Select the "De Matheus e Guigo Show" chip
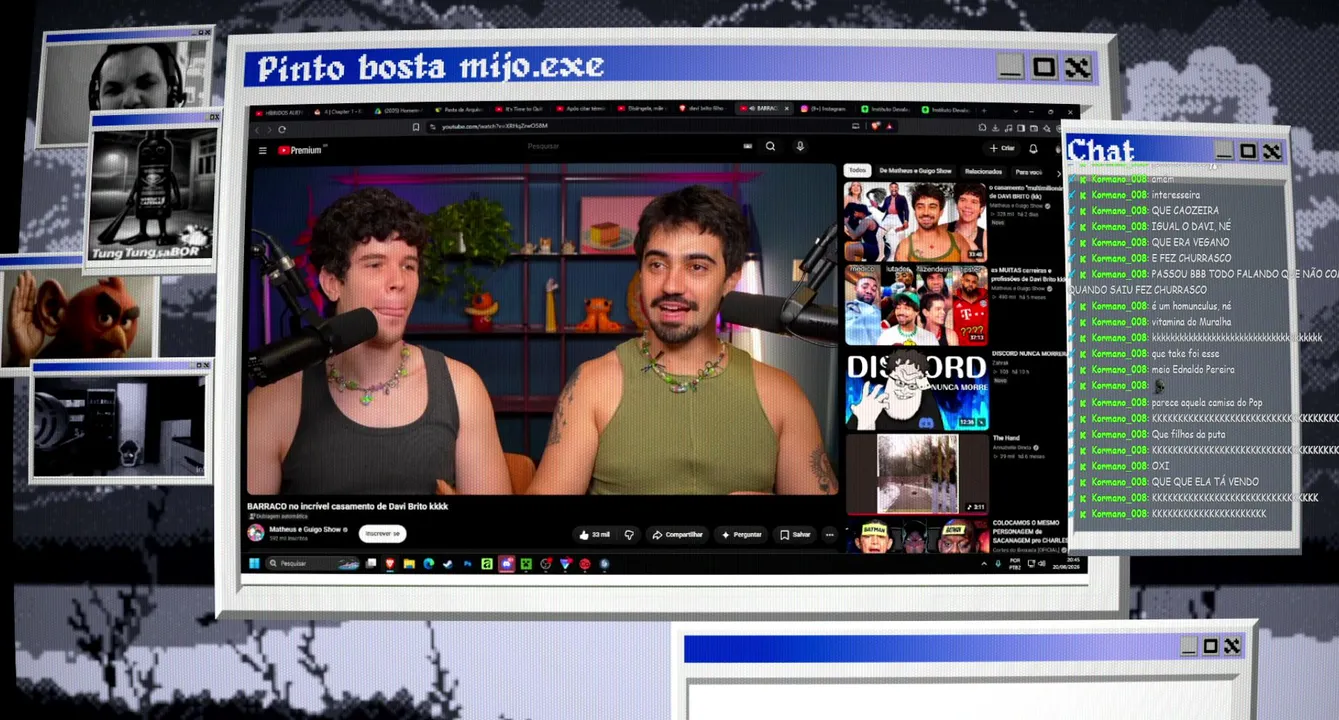1339x720 pixels. pyautogui.click(x=915, y=171)
